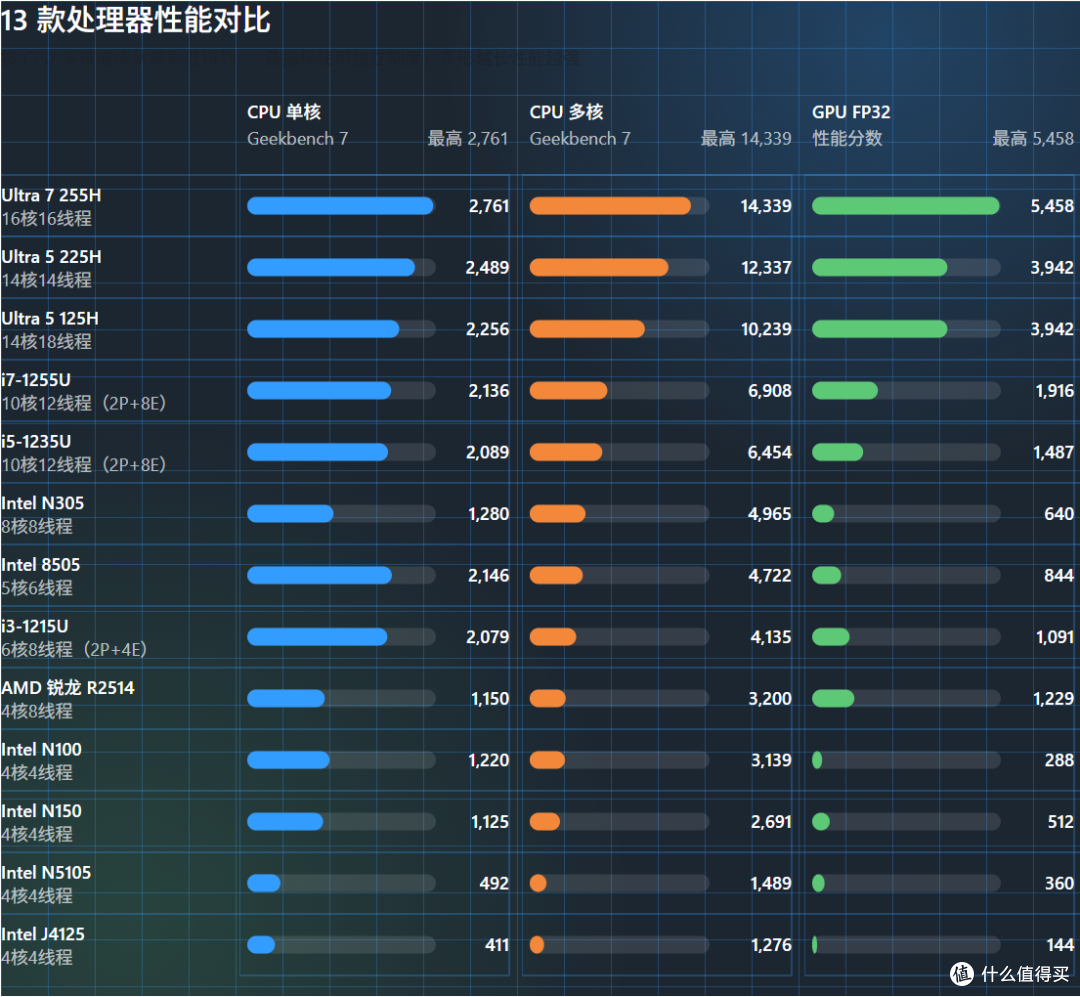Click the single-core score 2,256

[x=487, y=329]
